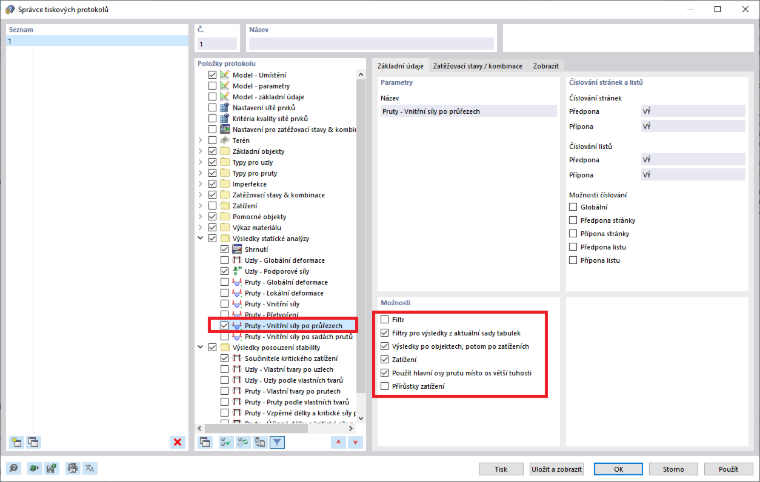Click the Číslování stránek Předpona field
Image resolution: width=760 pixels, height=482 pixels.
tap(693, 112)
